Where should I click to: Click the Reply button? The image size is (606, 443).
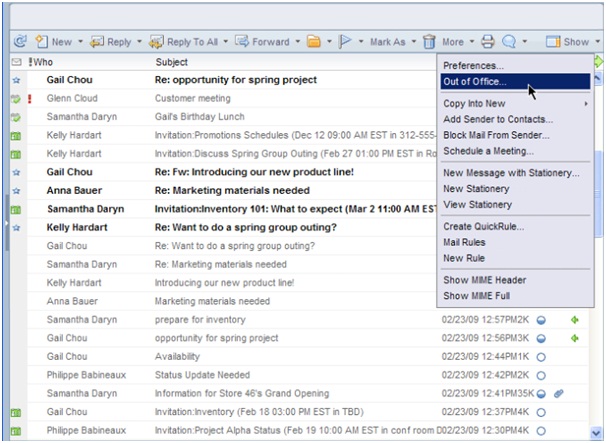111,41
